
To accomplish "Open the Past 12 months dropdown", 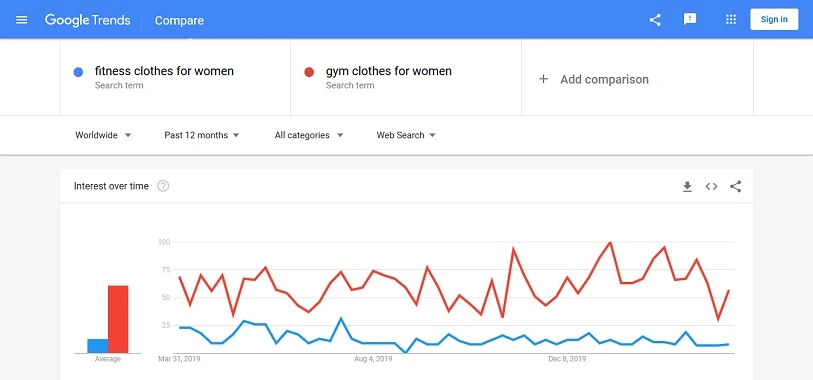I will [202, 135].
